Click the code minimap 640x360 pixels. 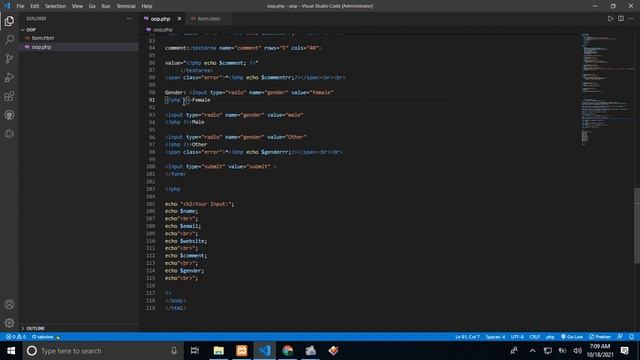(606, 89)
